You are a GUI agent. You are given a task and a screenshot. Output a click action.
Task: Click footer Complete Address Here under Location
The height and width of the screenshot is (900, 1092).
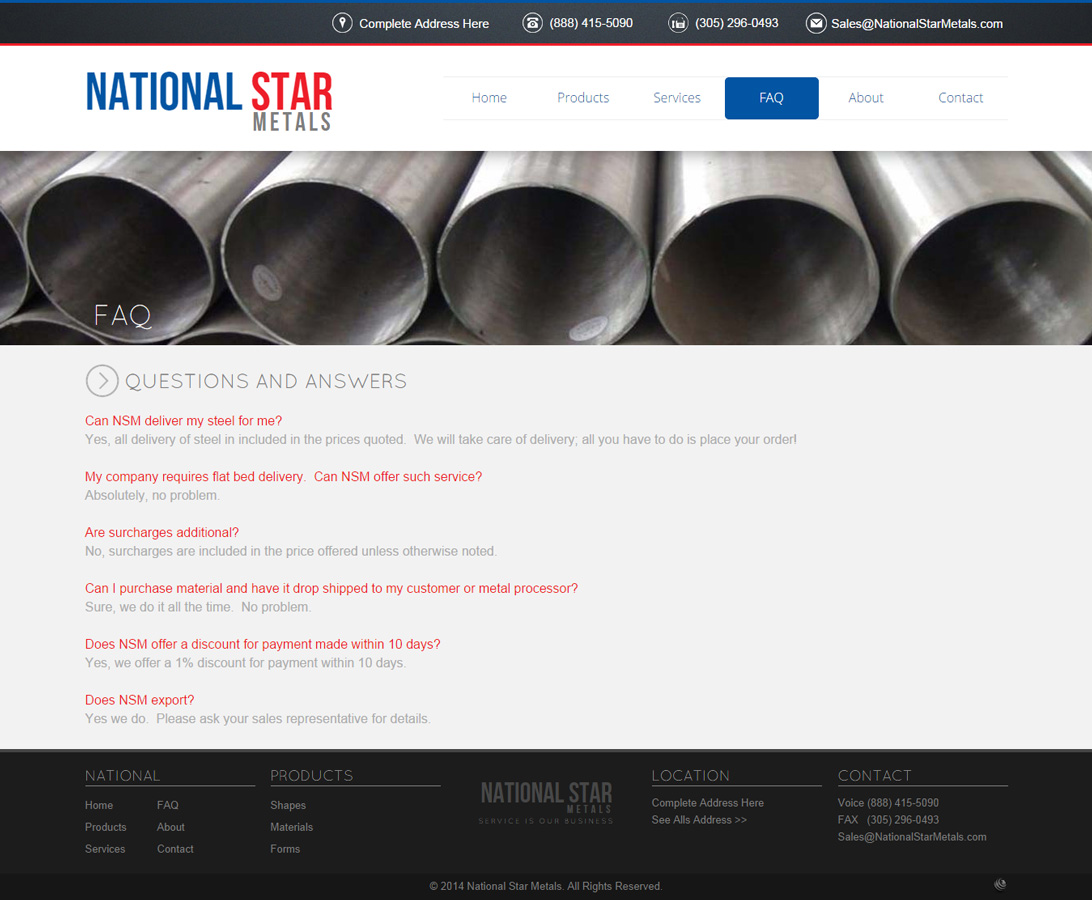(708, 803)
